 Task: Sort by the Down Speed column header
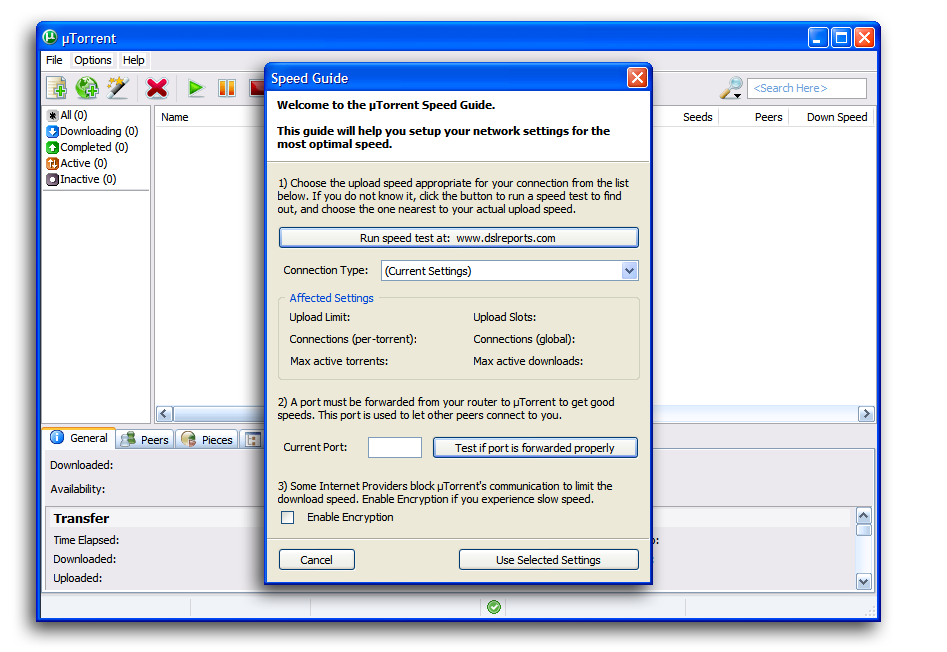click(836, 117)
